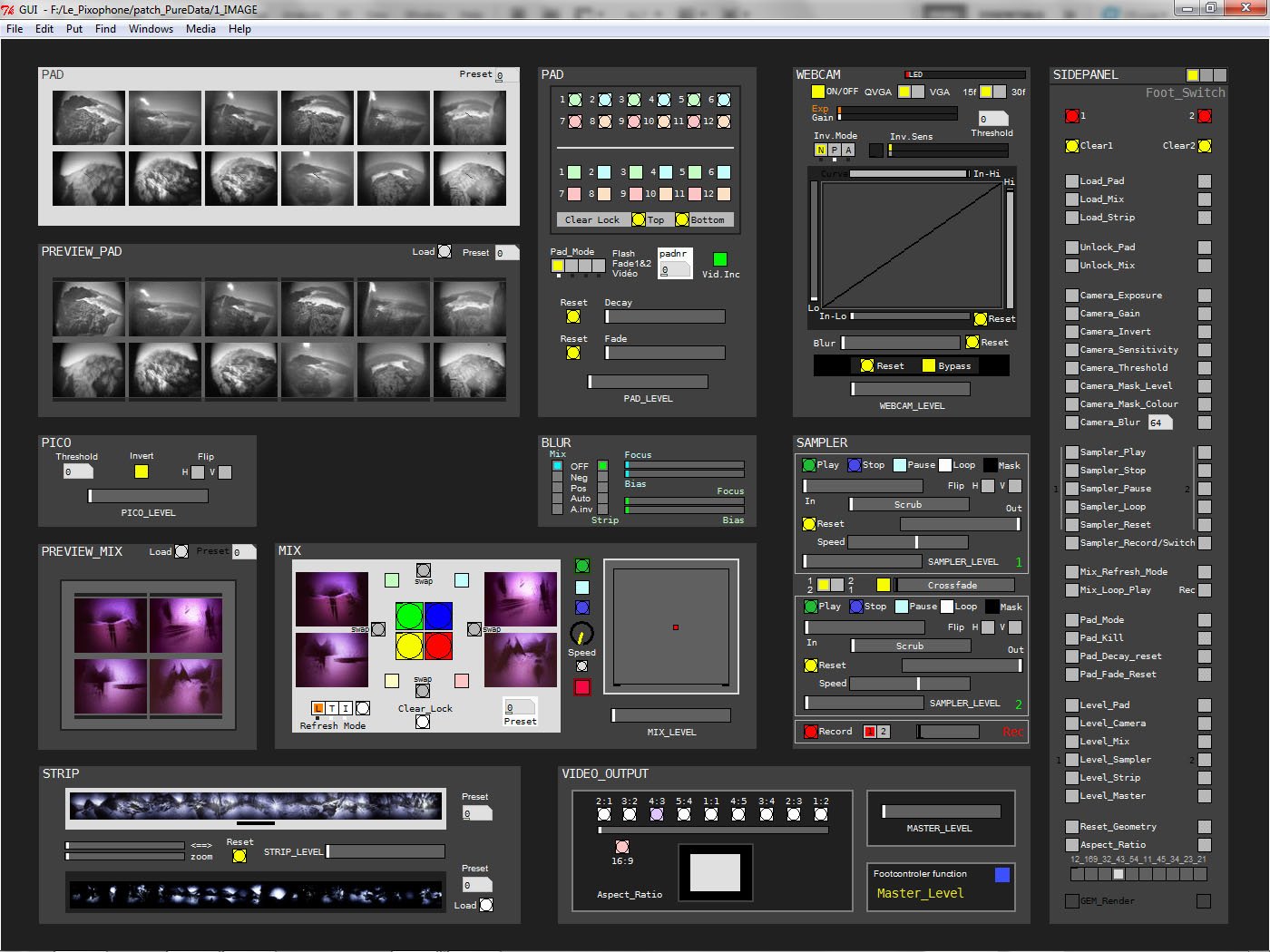Screen dimensions: 1270x952
Task: Toggle PICO Flip H checkbox
Action: point(198,472)
